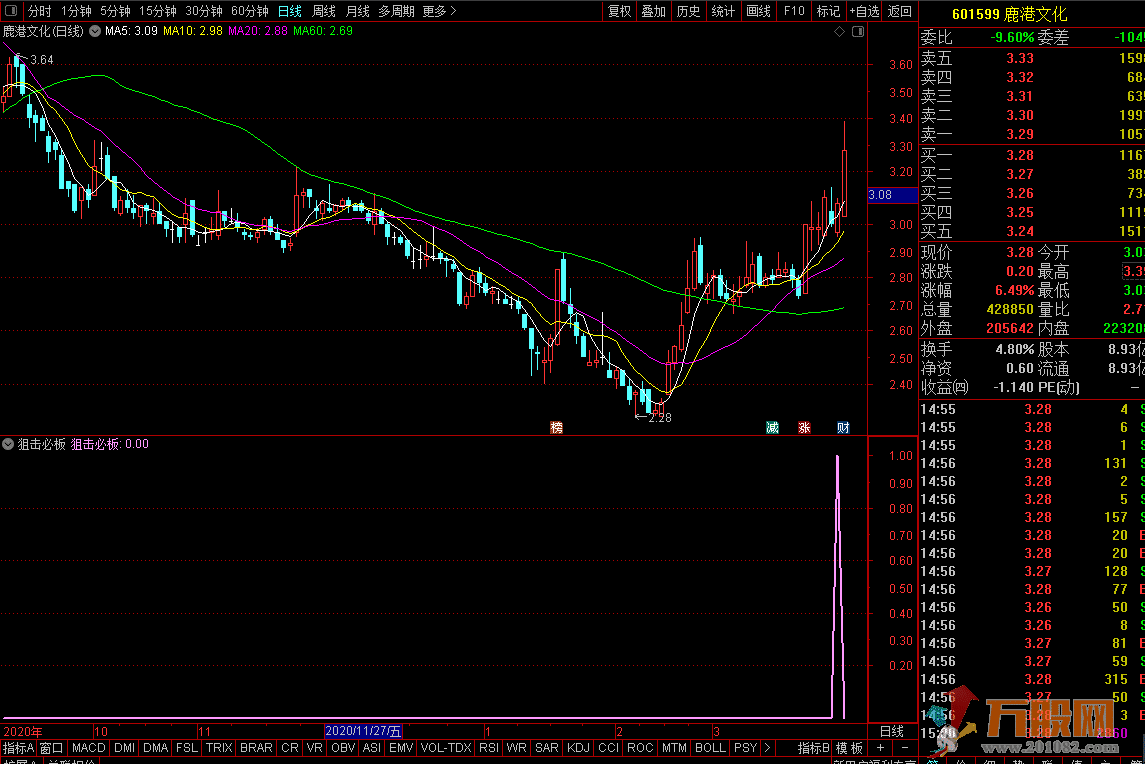Open the 画线 drawing tools

point(758,11)
